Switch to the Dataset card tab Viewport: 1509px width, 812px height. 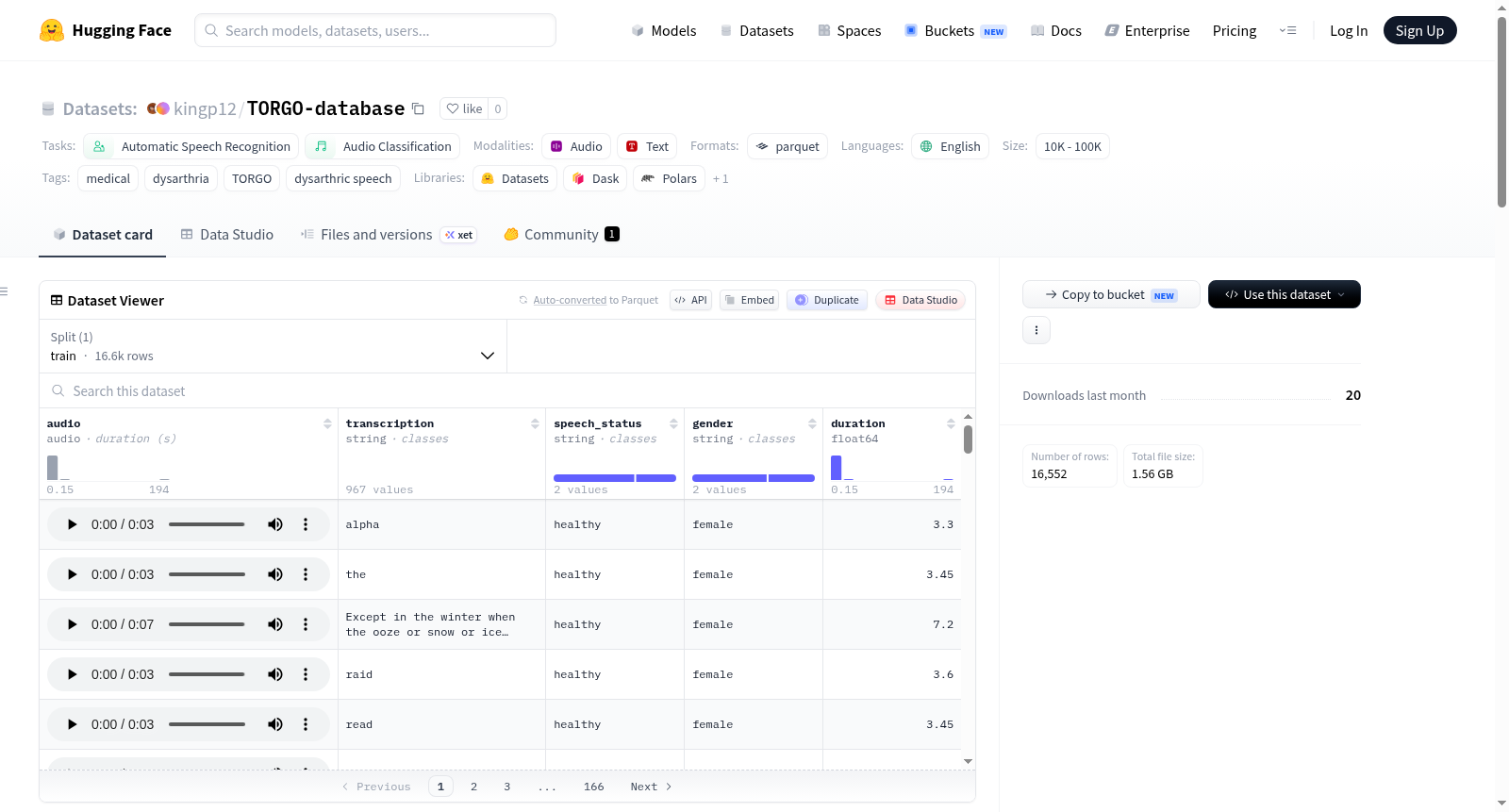tap(103, 235)
